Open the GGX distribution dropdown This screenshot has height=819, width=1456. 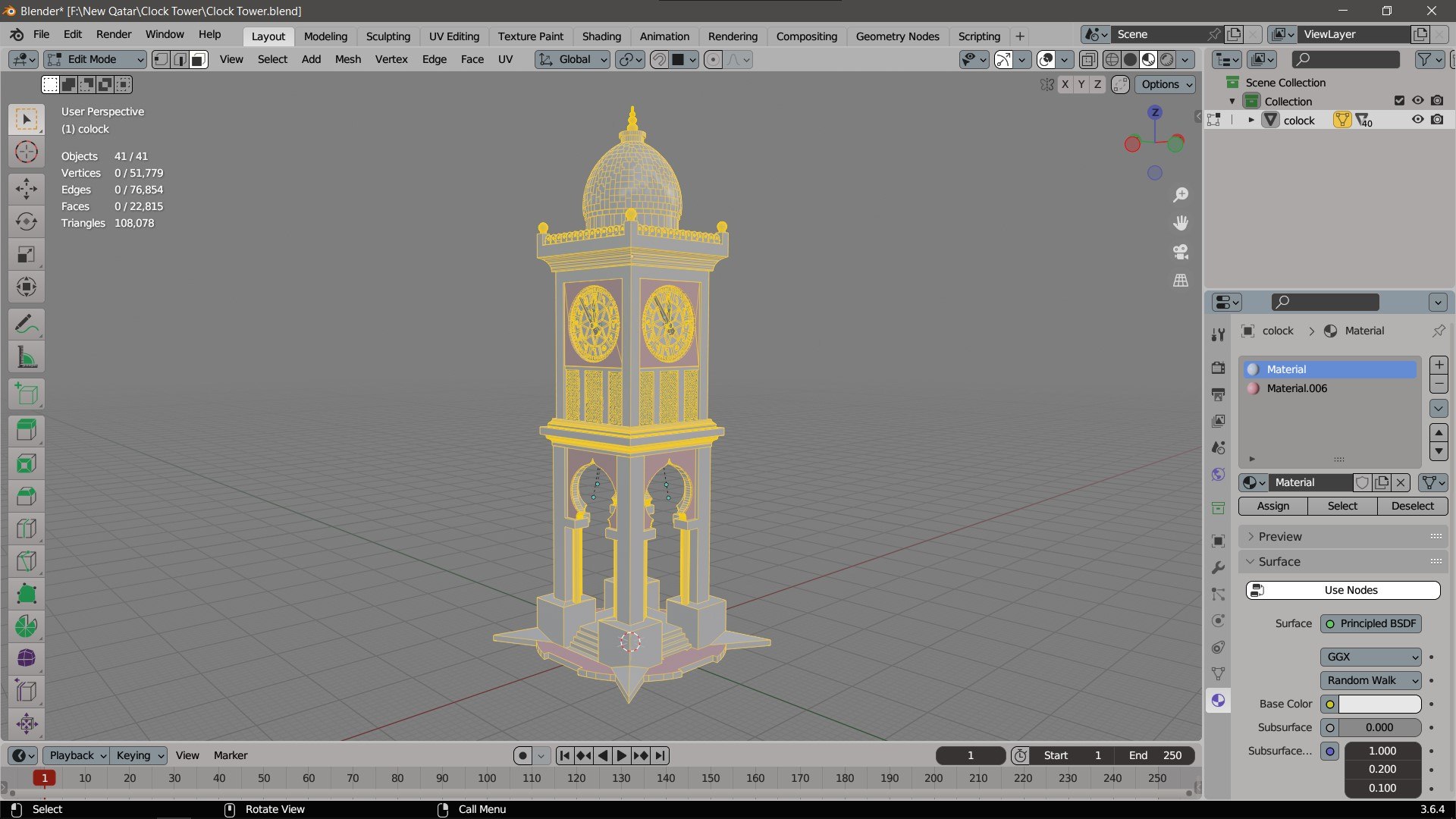[x=1370, y=657]
